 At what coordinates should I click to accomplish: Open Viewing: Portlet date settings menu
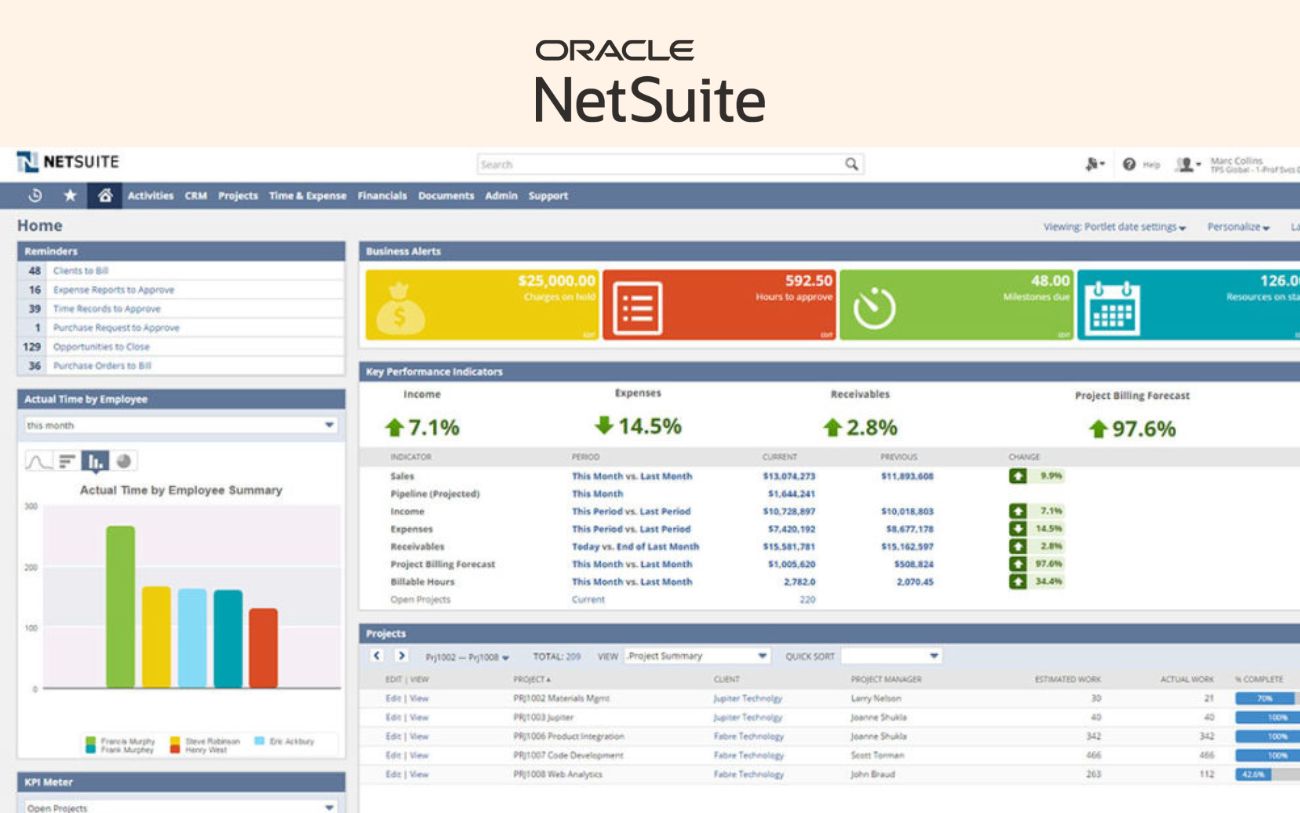[x=1115, y=227]
